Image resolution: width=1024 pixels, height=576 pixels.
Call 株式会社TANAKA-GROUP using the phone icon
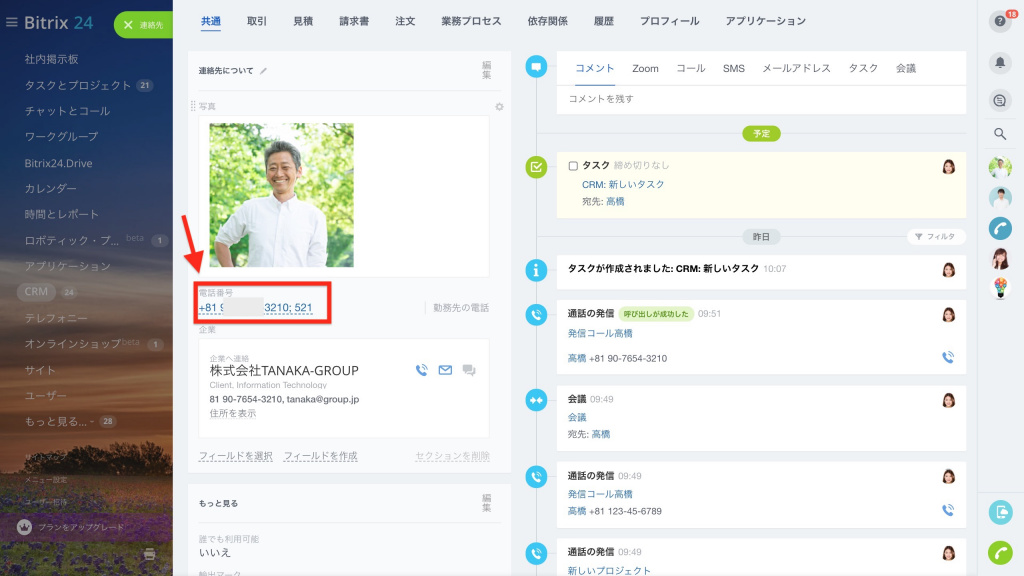(x=422, y=370)
